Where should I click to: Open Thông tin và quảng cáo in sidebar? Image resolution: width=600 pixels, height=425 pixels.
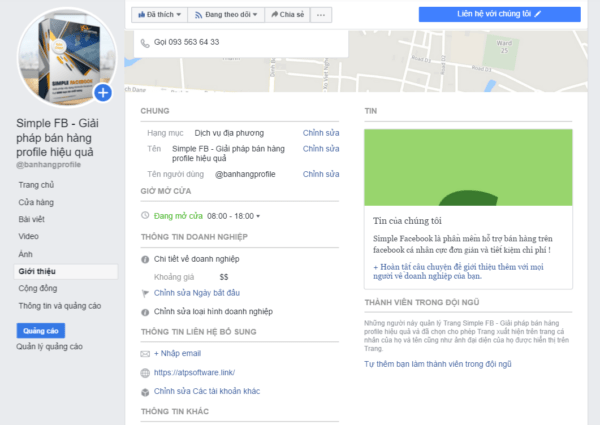click(x=60, y=306)
